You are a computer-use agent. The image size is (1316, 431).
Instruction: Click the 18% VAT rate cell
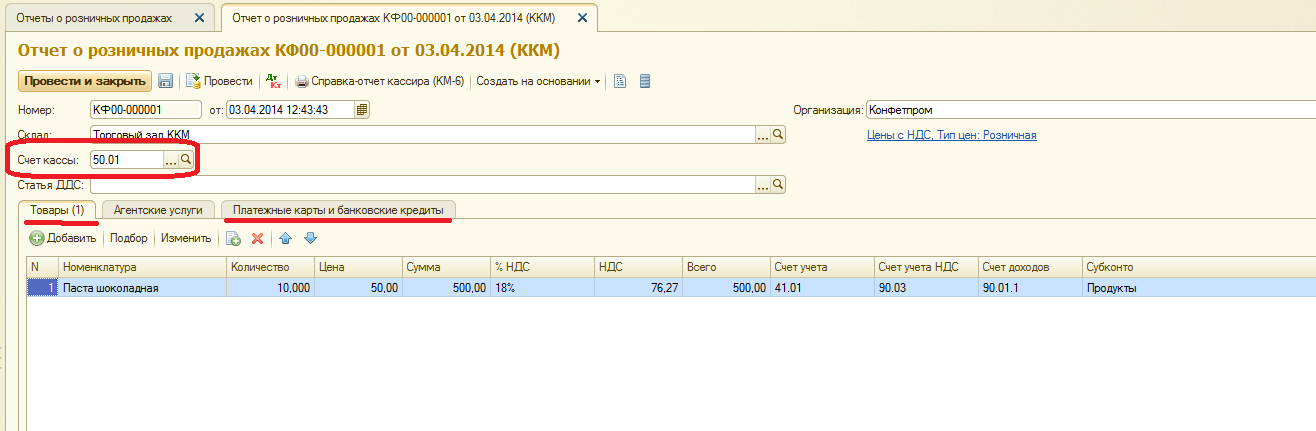pos(541,287)
